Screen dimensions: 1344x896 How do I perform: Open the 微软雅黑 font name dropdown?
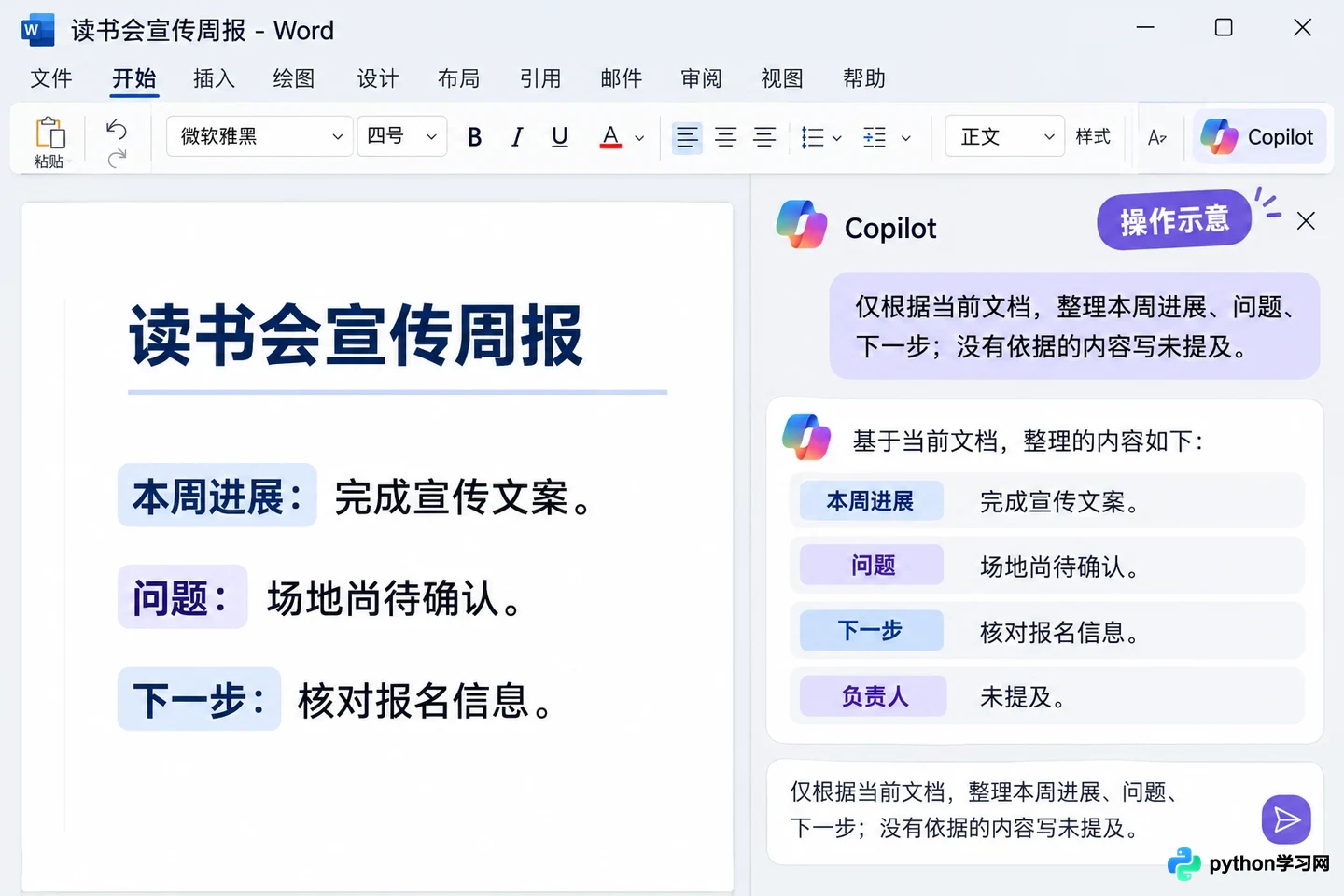click(x=260, y=136)
